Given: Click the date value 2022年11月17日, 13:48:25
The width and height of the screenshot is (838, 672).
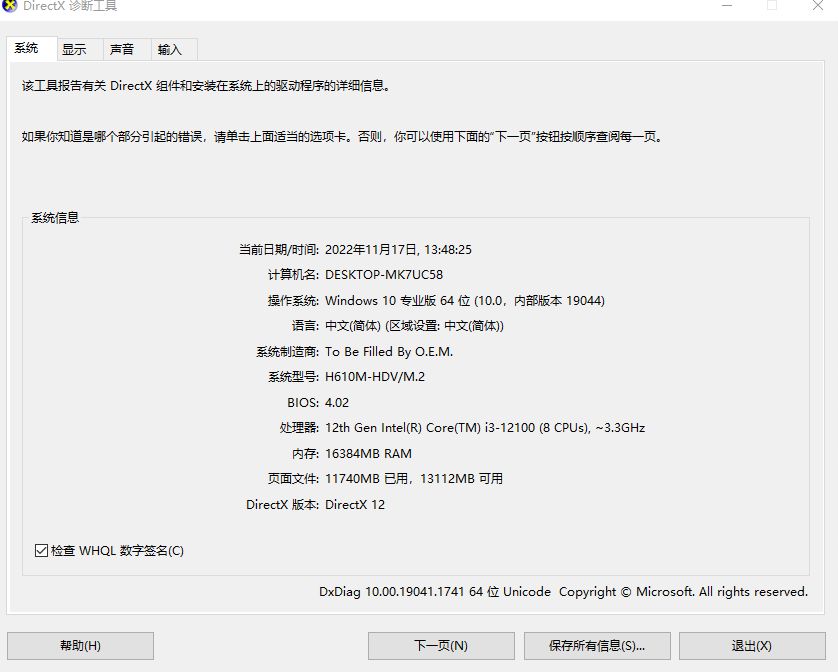Looking at the screenshot, I should (x=398, y=250).
